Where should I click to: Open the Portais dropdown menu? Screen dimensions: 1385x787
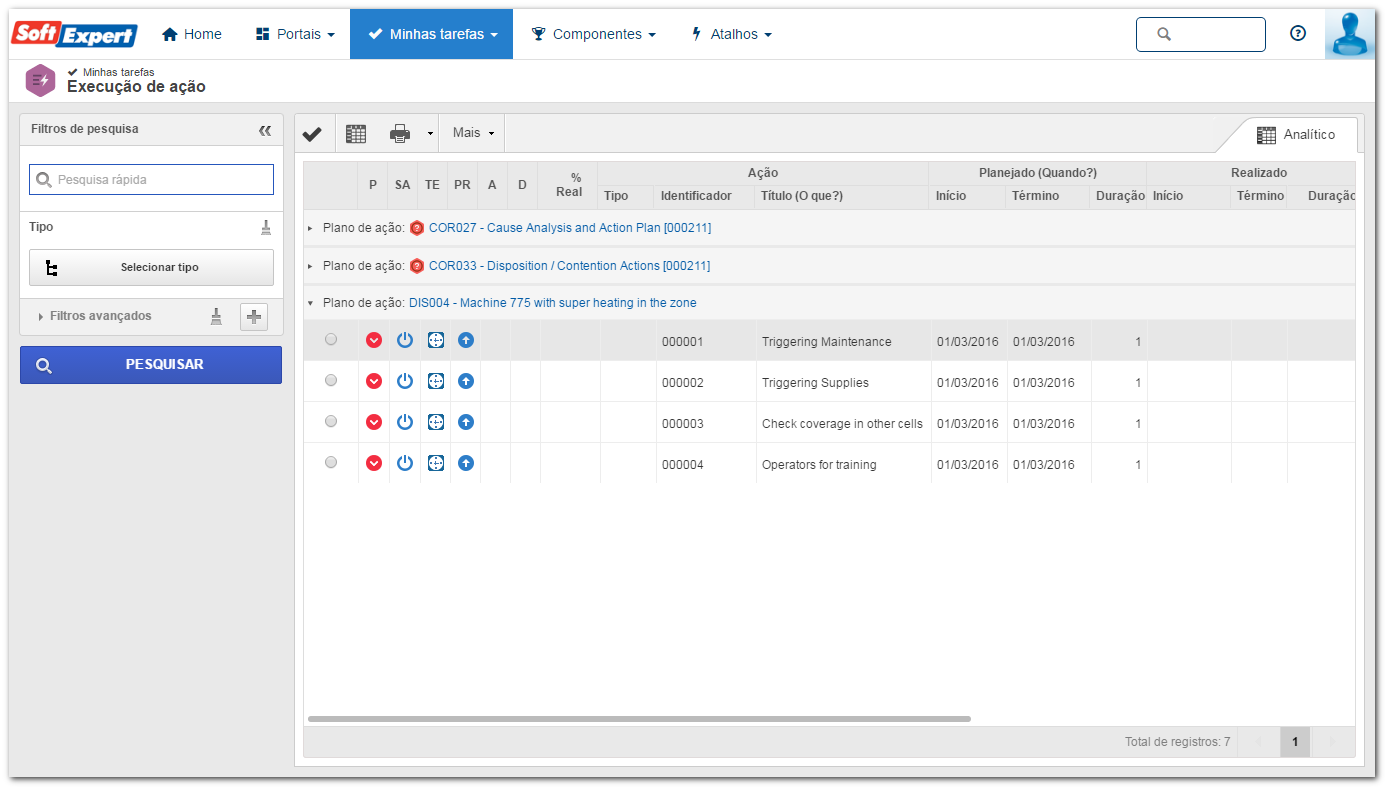click(x=295, y=34)
